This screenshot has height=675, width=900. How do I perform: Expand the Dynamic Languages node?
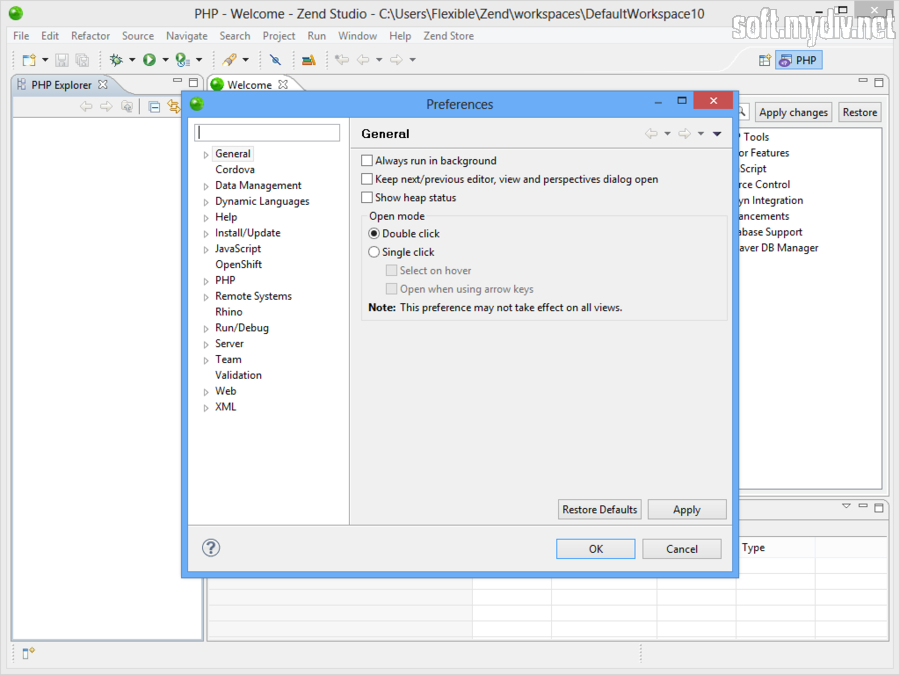(x=205, y=202)
